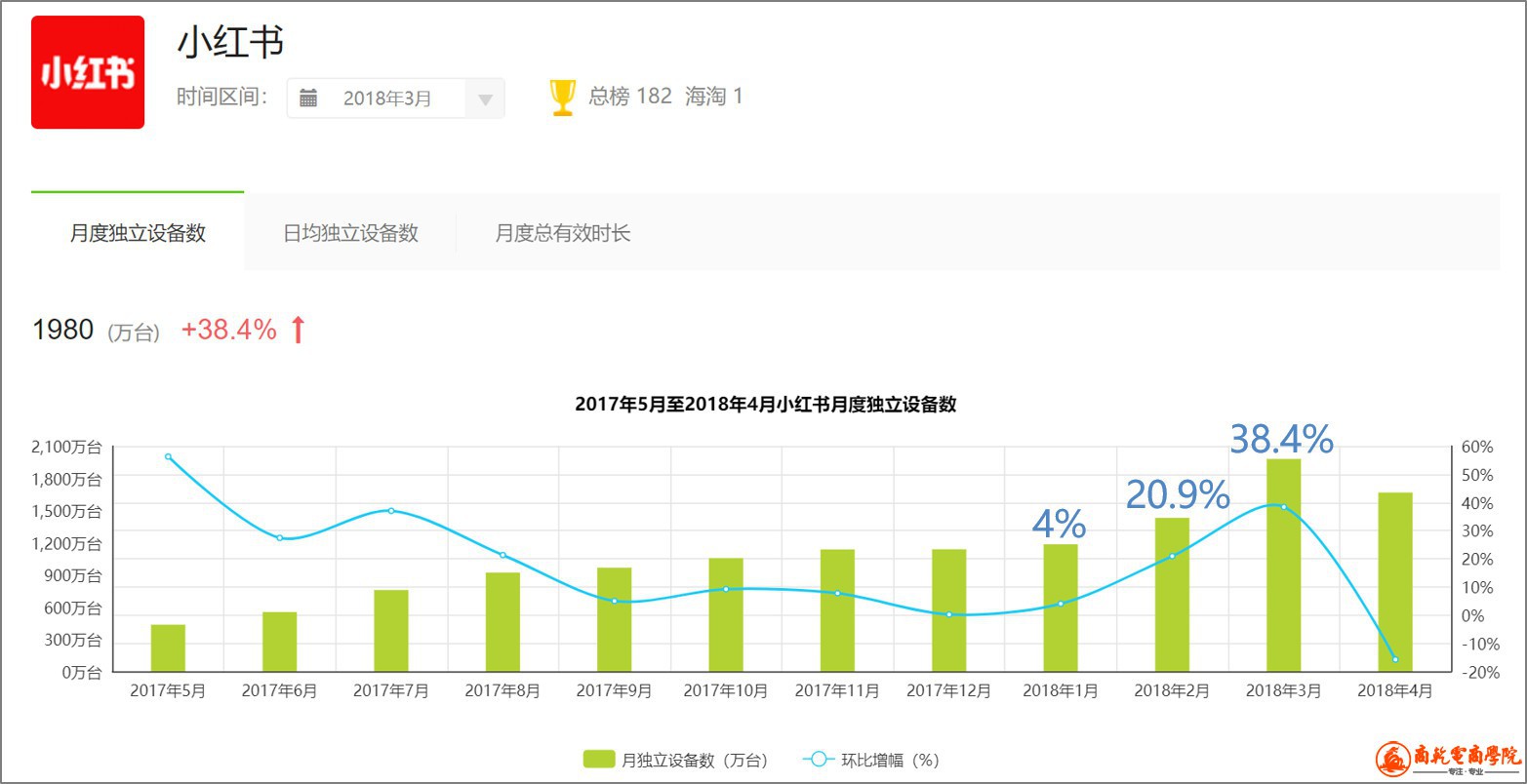This screenshot has width=1527, height=784.
Task: Click the 2018年1月 bar
Action: pyautogui.click(x=1061, y=608)
